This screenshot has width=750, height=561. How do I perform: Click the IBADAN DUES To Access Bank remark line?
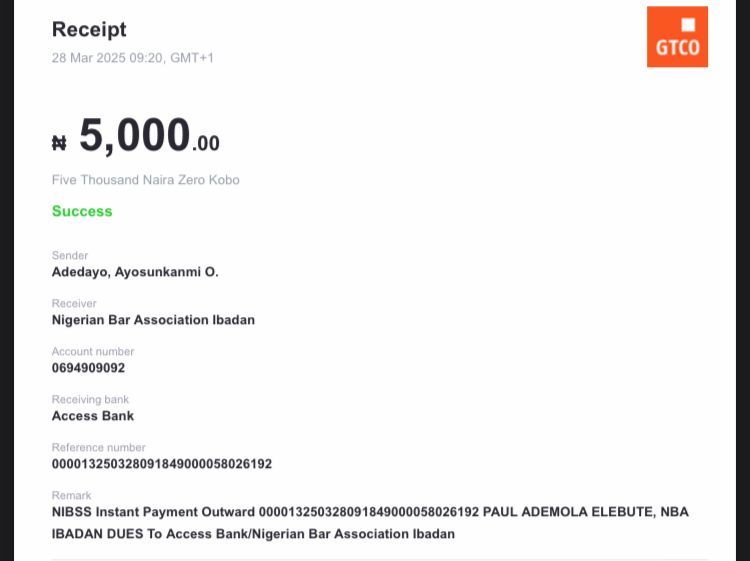253,534
